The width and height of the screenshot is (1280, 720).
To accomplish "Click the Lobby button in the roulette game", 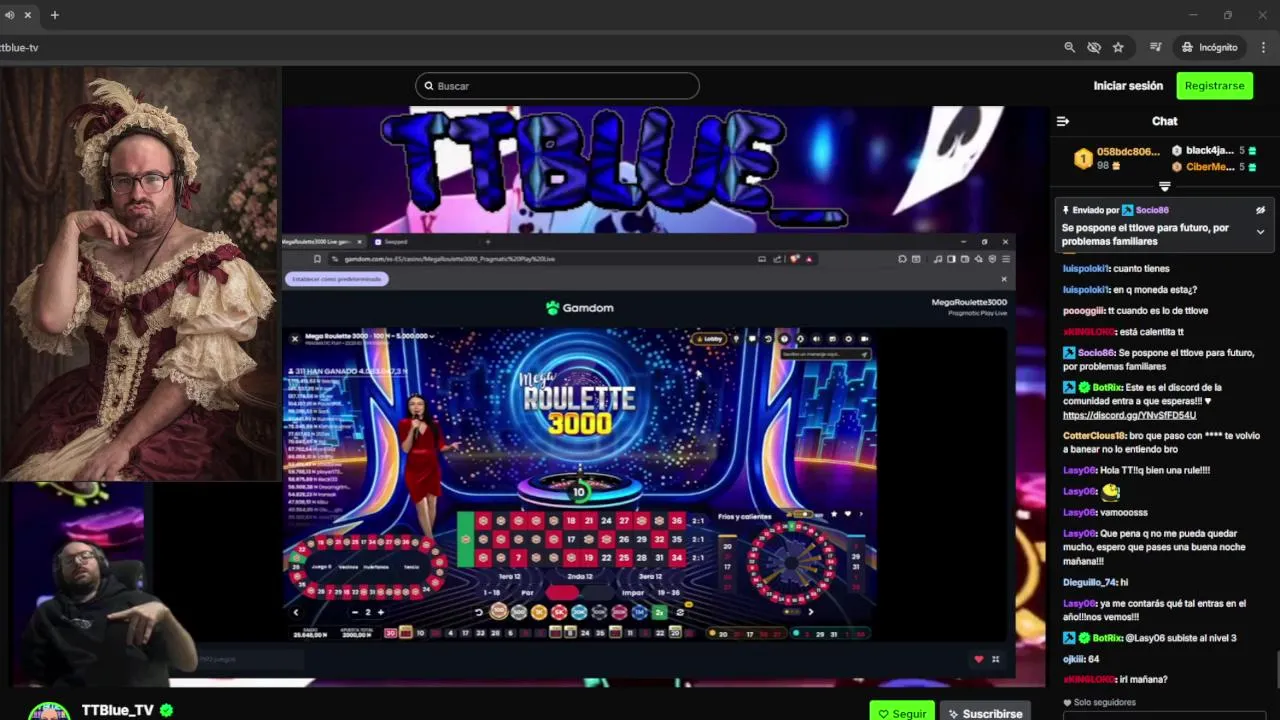I will (710, 339).
